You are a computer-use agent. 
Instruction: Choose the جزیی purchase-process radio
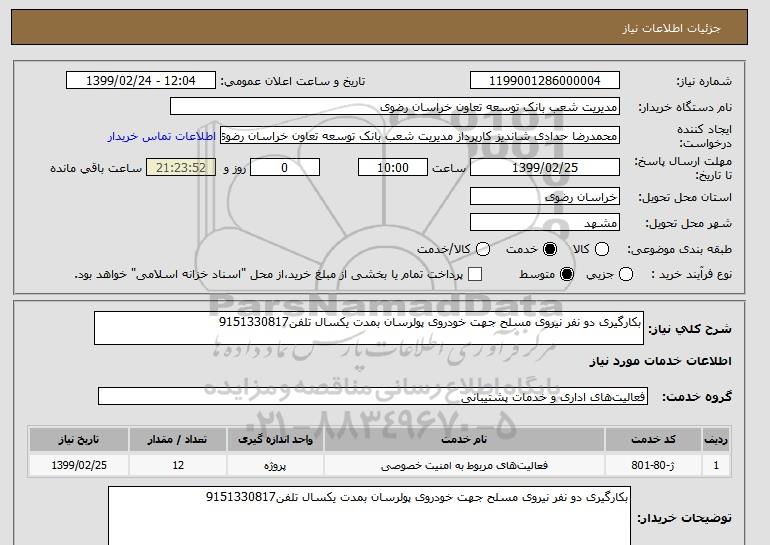pyautogui.click(x=626, y=274)
